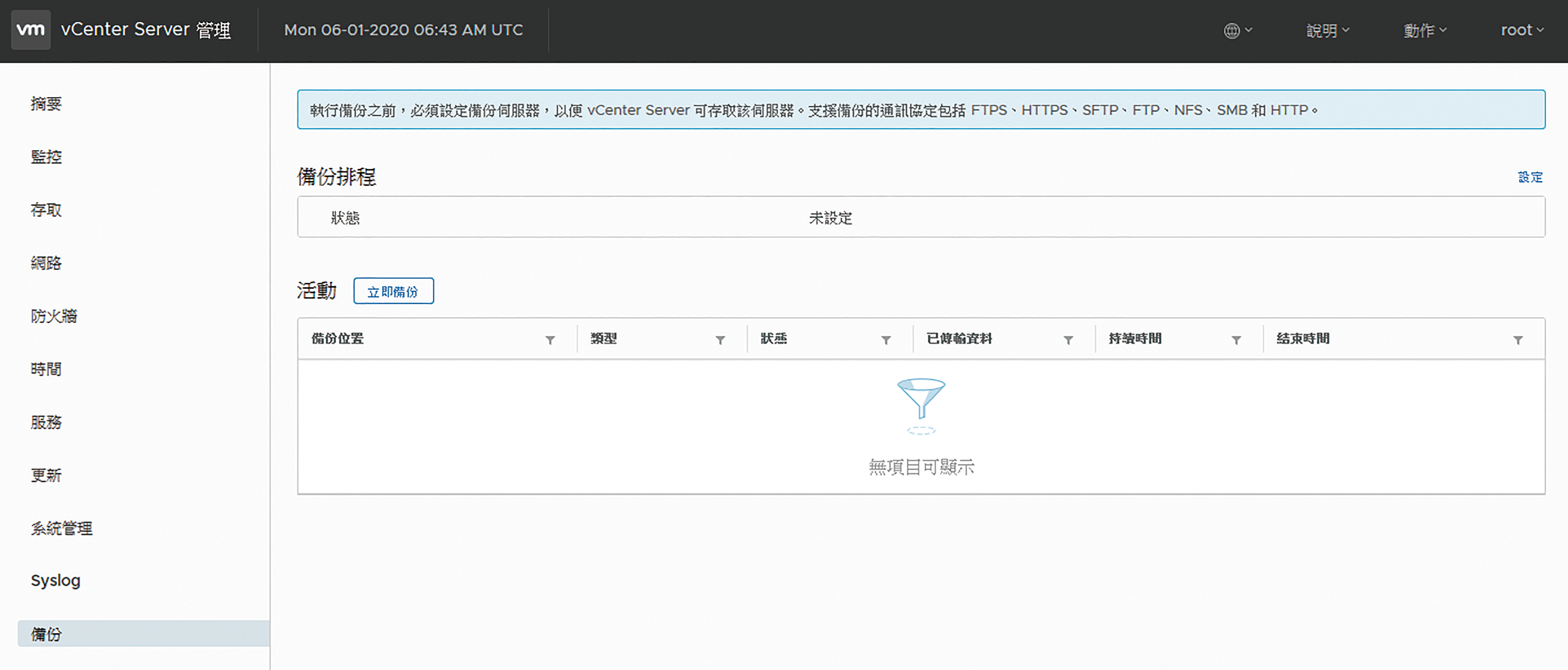Select 備份 in the sidebar
This screenshot has width=1568, height=670.
144,634
